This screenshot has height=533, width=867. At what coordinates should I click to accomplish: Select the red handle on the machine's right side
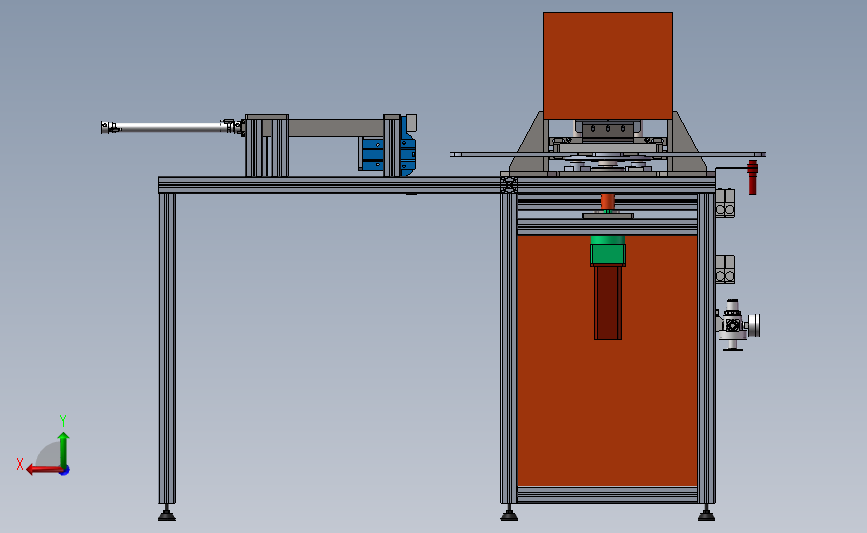(x=752, y=177)
